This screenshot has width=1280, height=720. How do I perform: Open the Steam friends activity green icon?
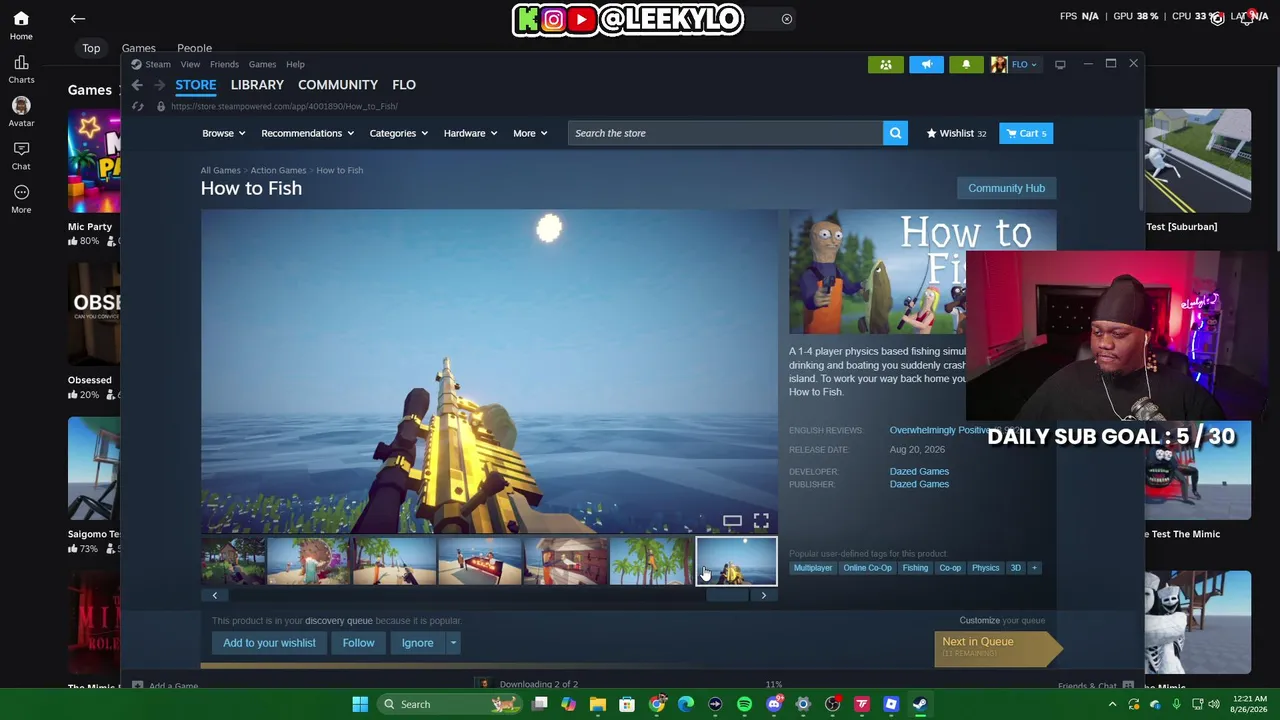tap(886, 65)
